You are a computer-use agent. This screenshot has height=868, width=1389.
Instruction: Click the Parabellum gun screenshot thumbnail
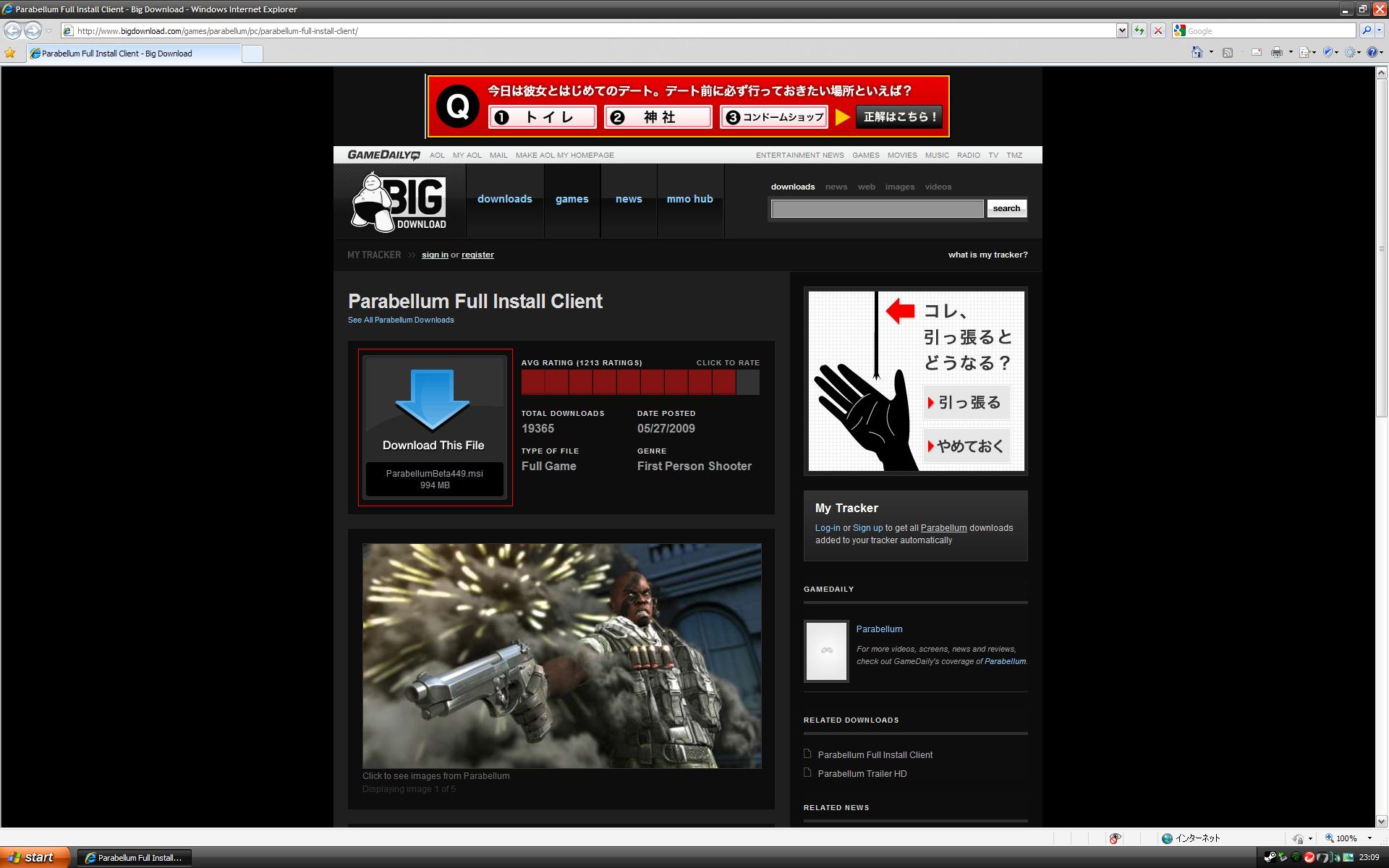[561, 656]
